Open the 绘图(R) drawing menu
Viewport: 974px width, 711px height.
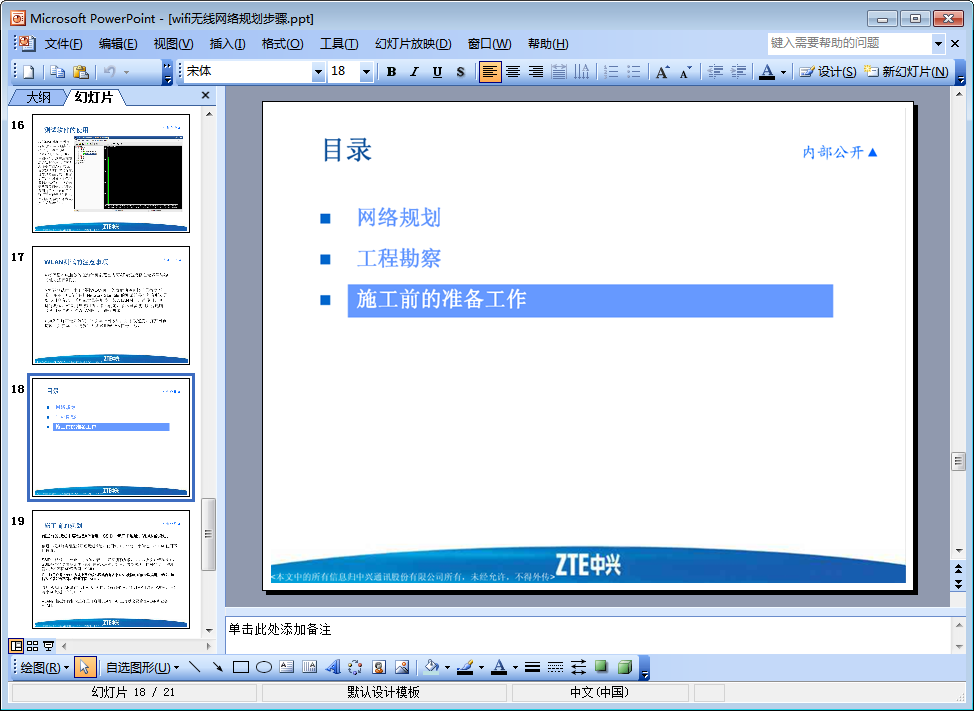pos(45,668)
